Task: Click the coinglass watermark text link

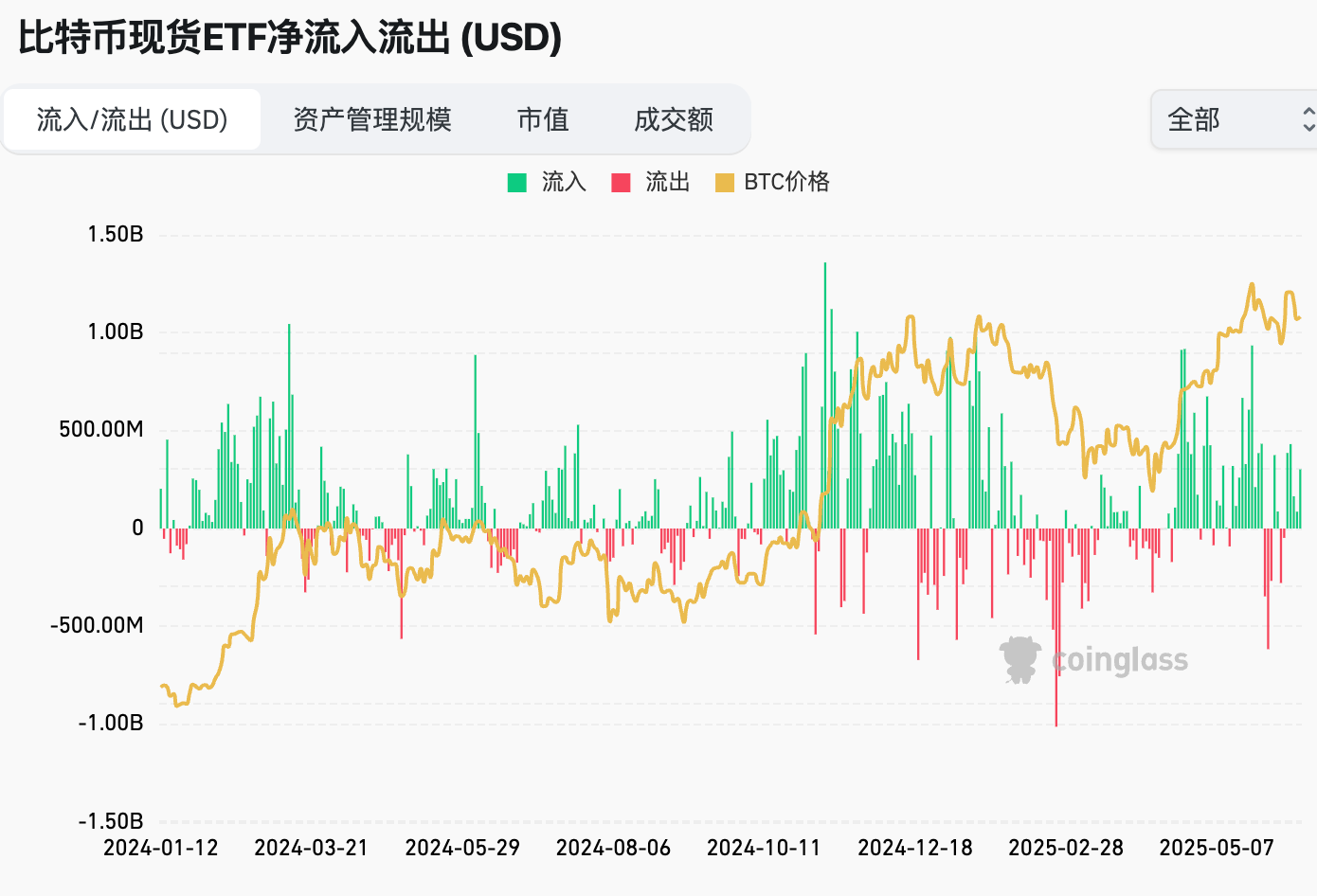Action: coord(1118,660)
